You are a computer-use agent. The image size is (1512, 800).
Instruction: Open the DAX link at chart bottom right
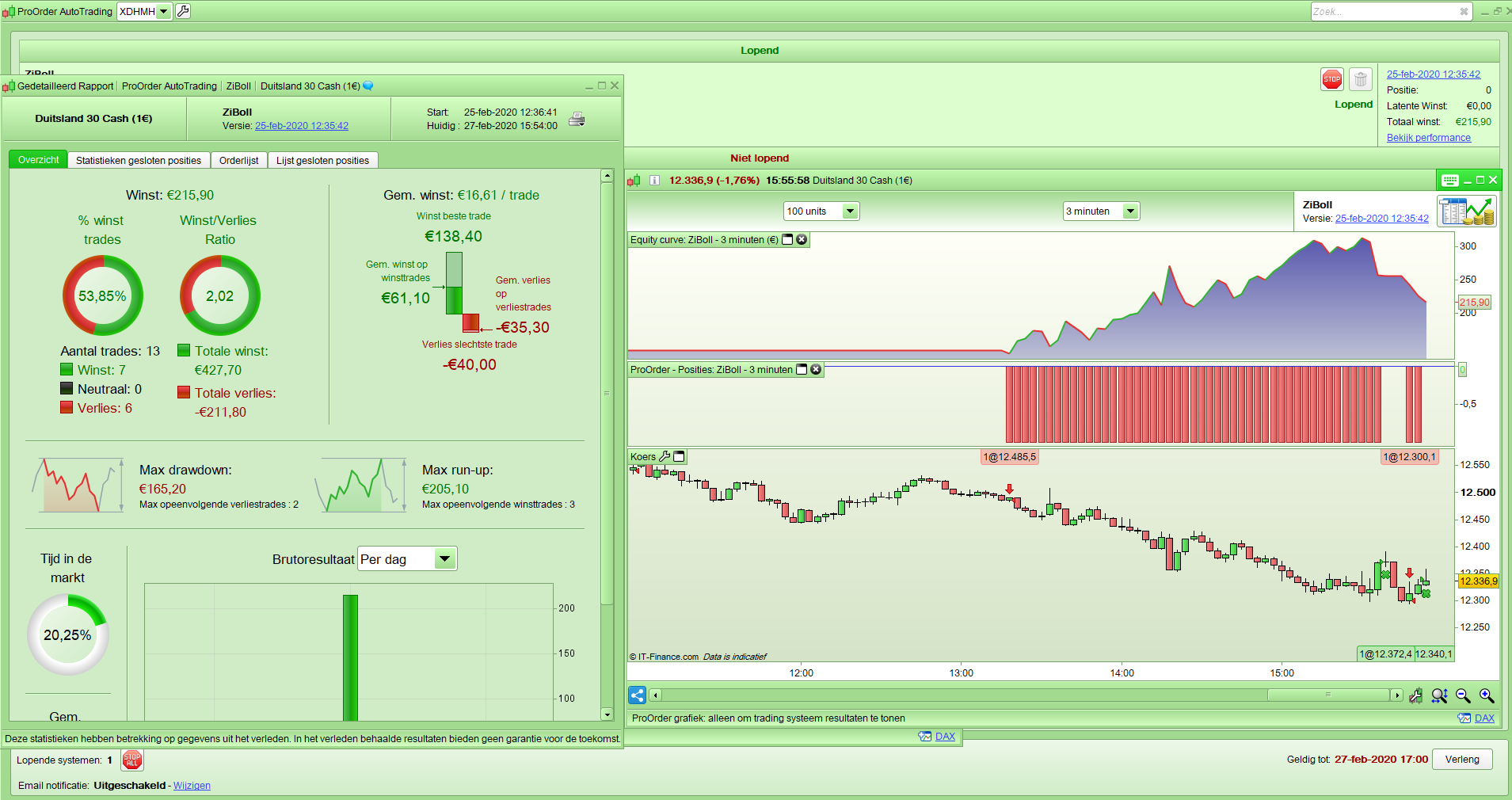[x=1484, y=718]
